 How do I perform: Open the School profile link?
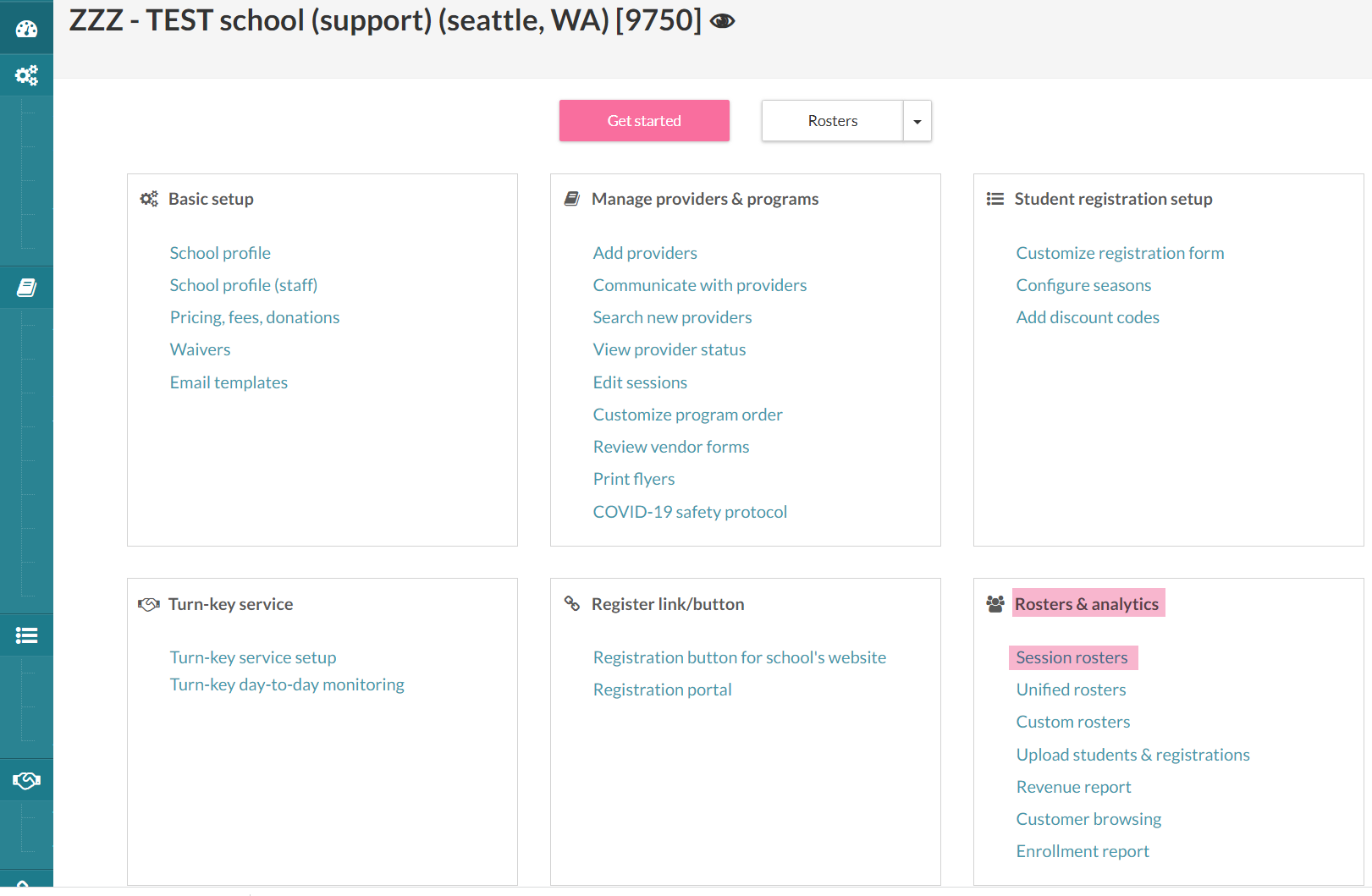point(220,253)
